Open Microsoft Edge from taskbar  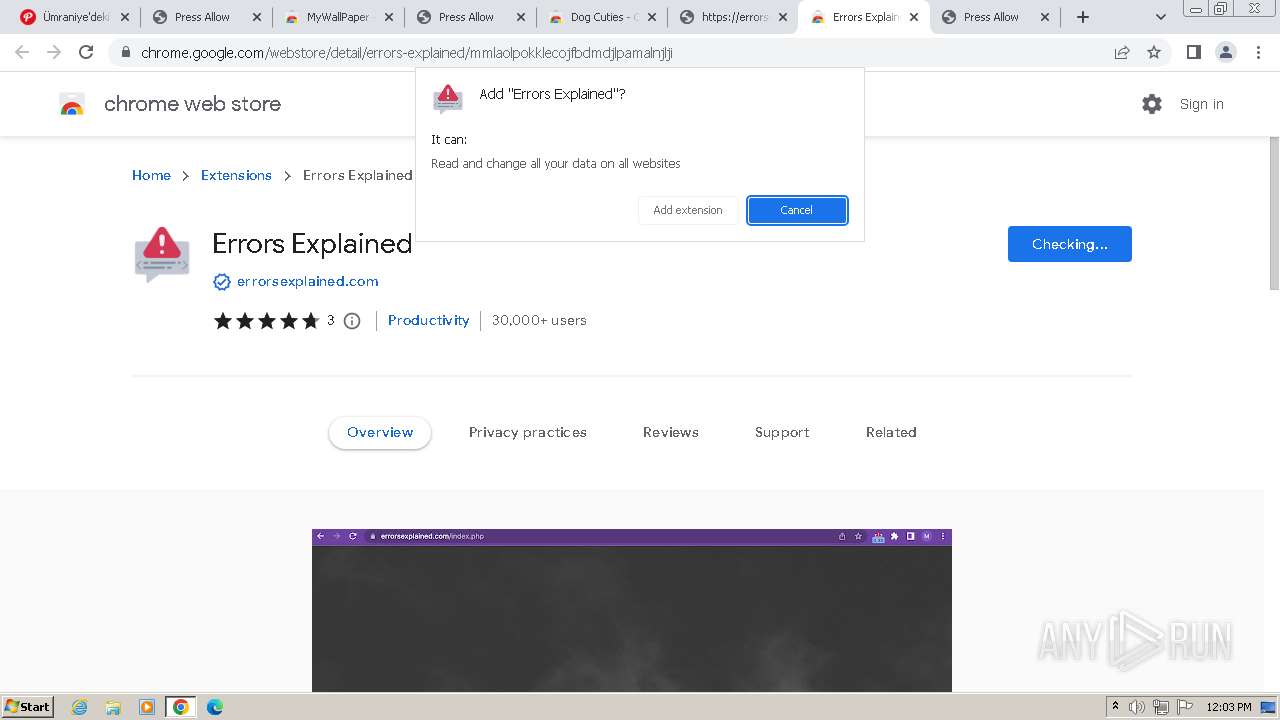tap(215, 707)
